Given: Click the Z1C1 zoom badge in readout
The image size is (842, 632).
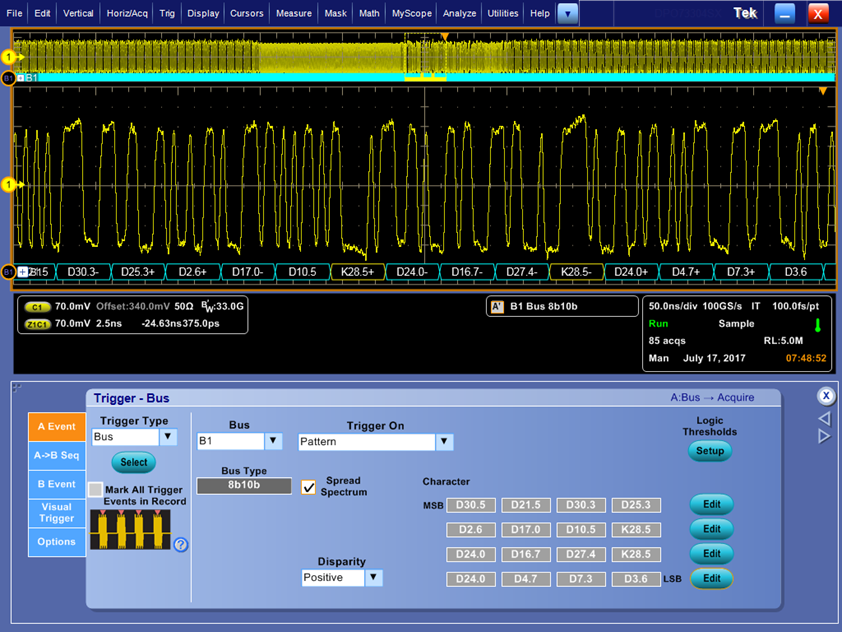Looking at the screenshot, I should pyautogui.click(x=38, y=323).
